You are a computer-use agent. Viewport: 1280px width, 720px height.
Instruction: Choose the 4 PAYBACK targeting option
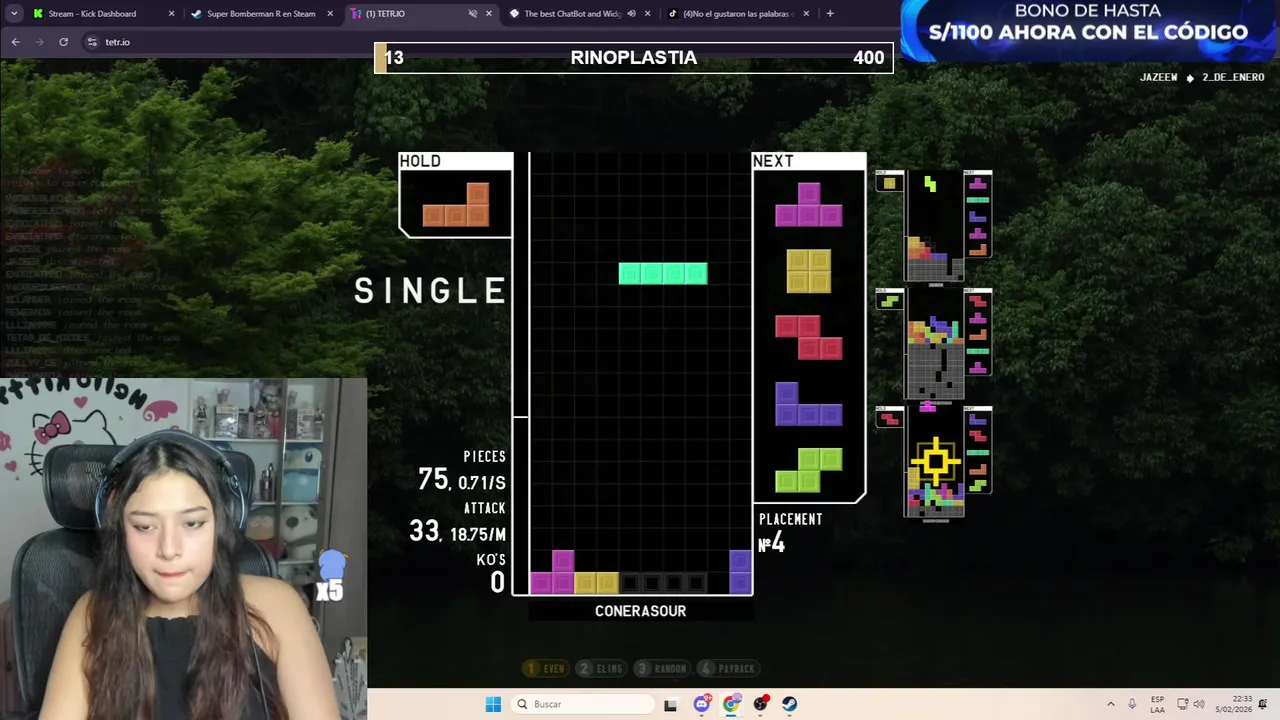coord(728,668)
